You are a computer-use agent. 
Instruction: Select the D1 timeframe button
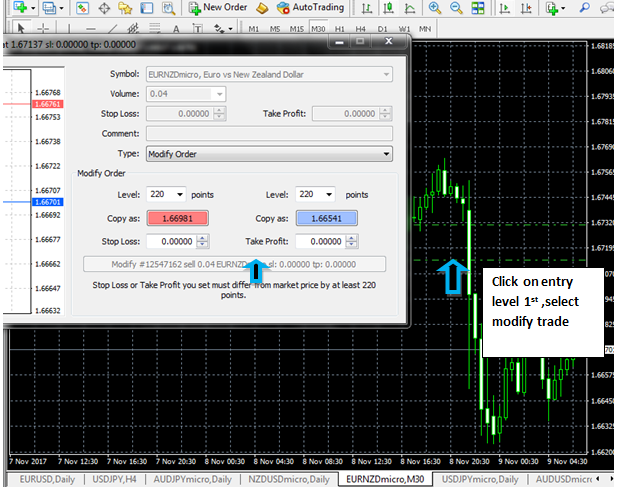(383, 29)
